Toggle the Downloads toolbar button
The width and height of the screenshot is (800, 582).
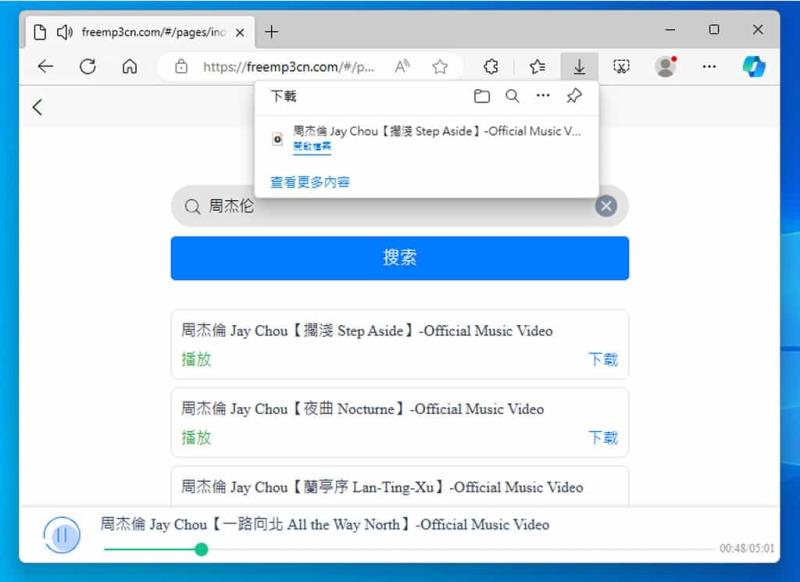(x=579, y=66)
